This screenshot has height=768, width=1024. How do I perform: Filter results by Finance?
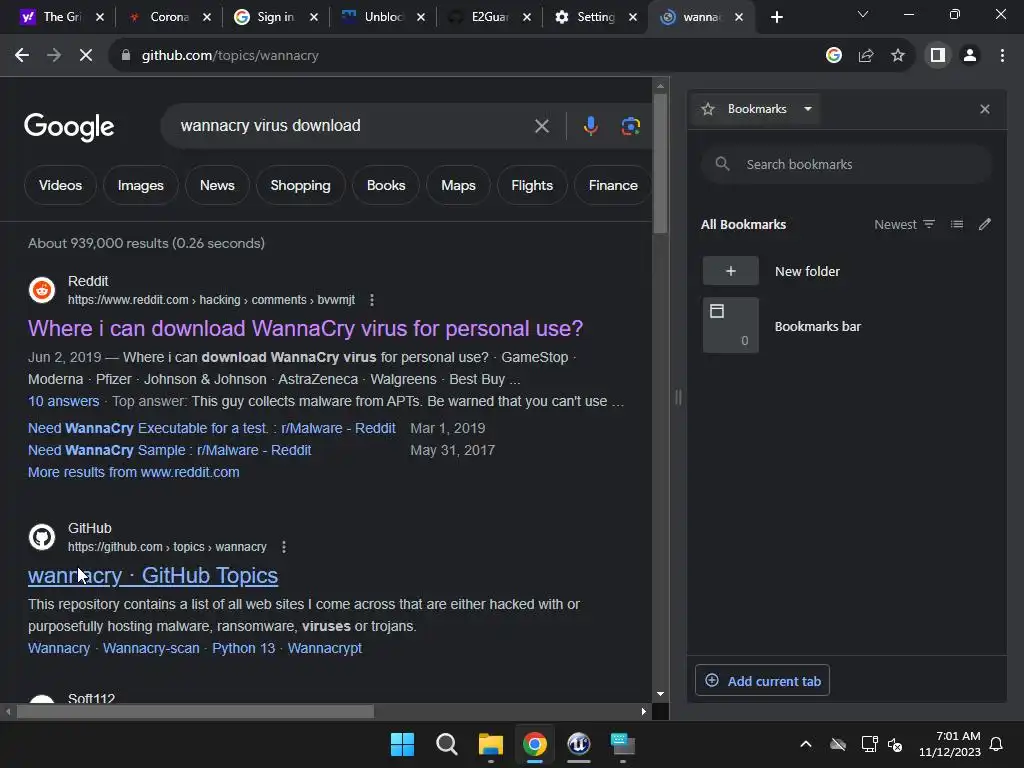tap(613, 185)
